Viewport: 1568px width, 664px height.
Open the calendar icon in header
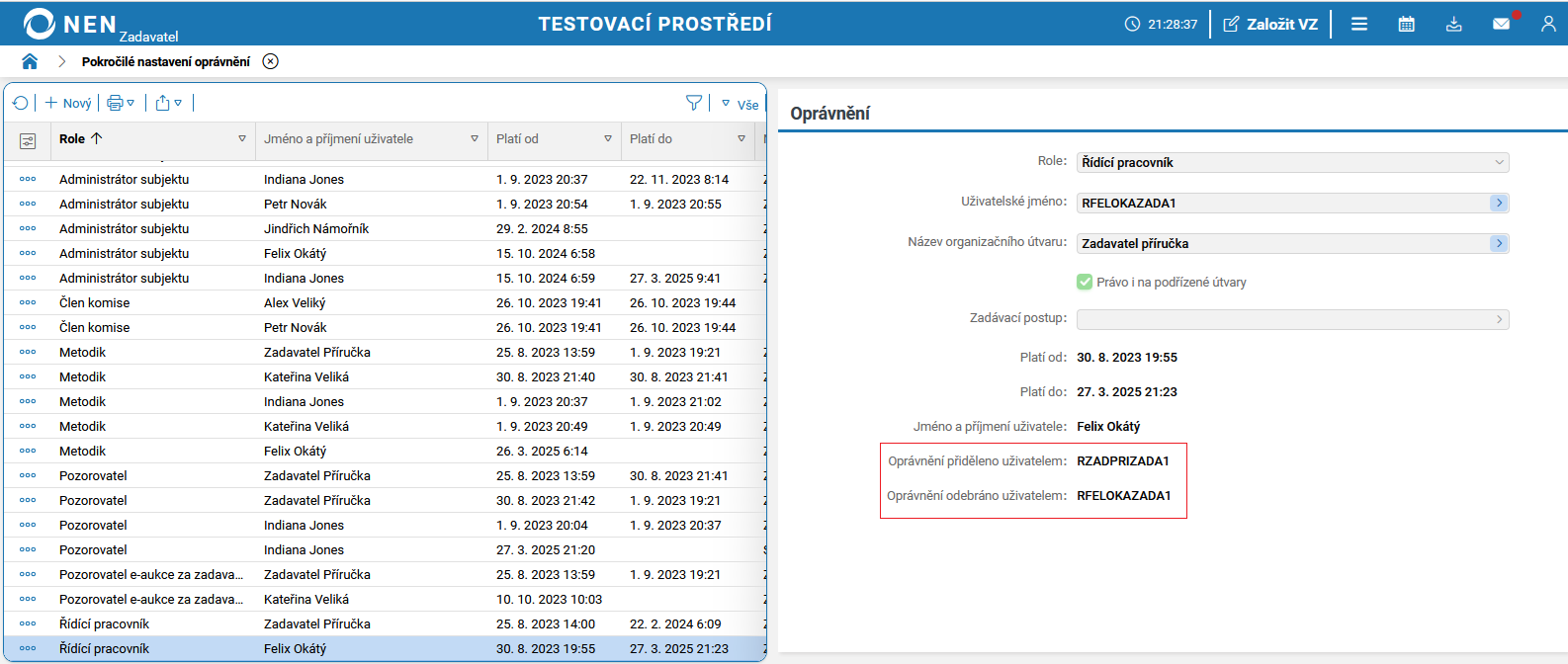pyautogui.click(x=1406, y=24)
